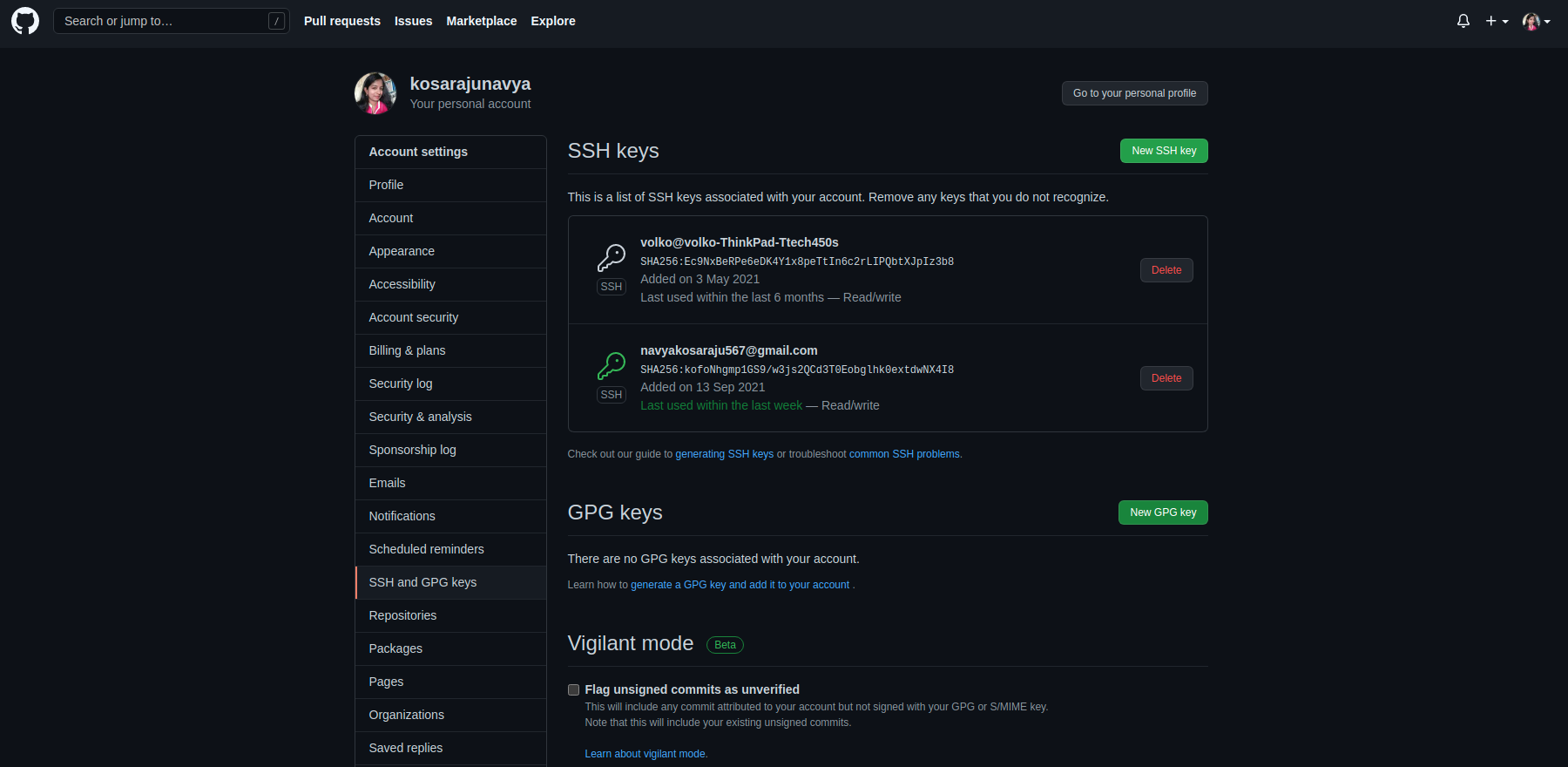Delete the navyakosaraju567@gmail.com key
The width and height of the screenshot is (1568, 767).
(x=1166, y=378)
